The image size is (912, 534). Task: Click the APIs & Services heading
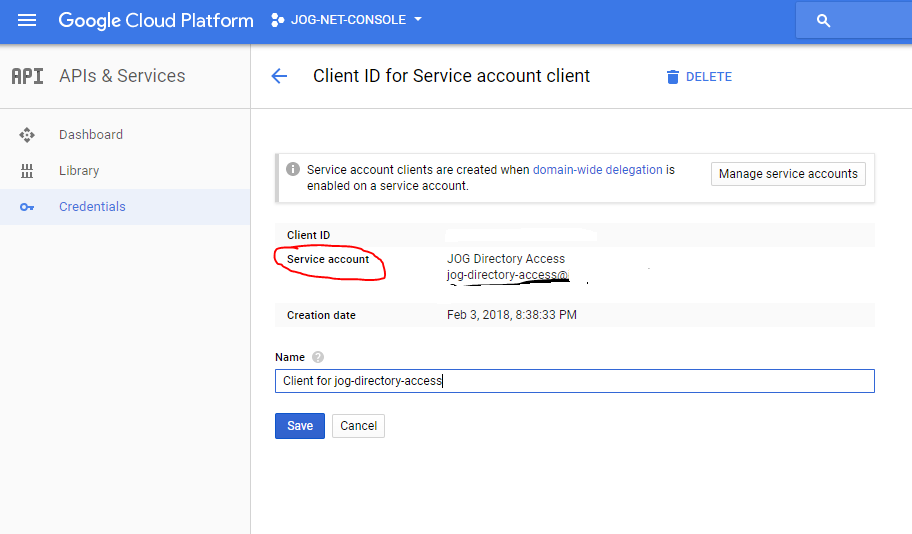tap(122, 76)
